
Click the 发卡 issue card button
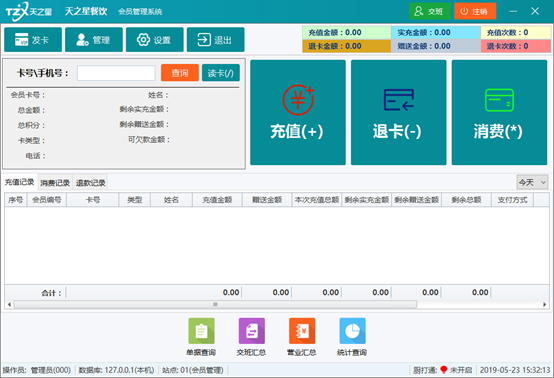pyautogui.click(x=33, y=40)
